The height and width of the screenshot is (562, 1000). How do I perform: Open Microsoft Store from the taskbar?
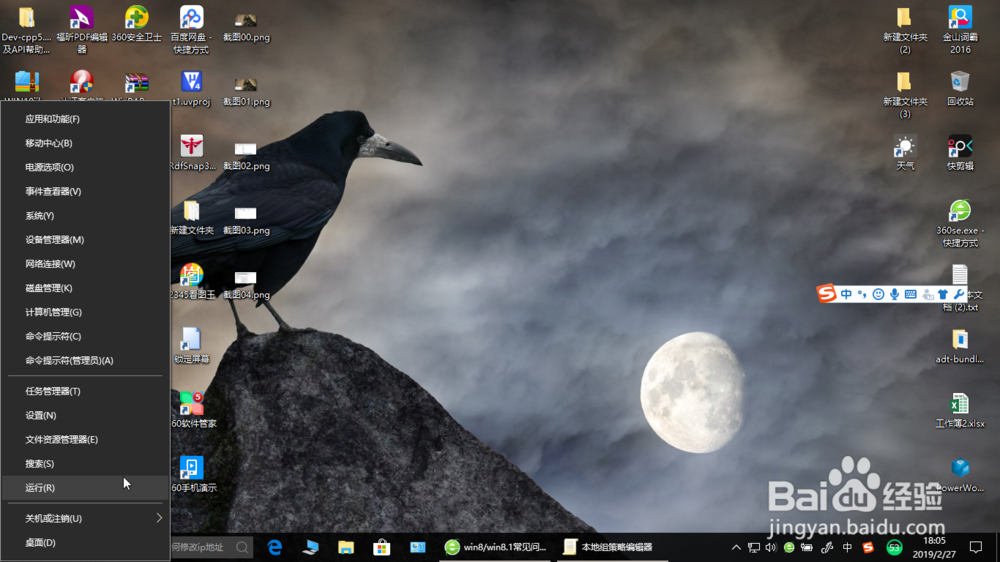click(x=381, y=547)
